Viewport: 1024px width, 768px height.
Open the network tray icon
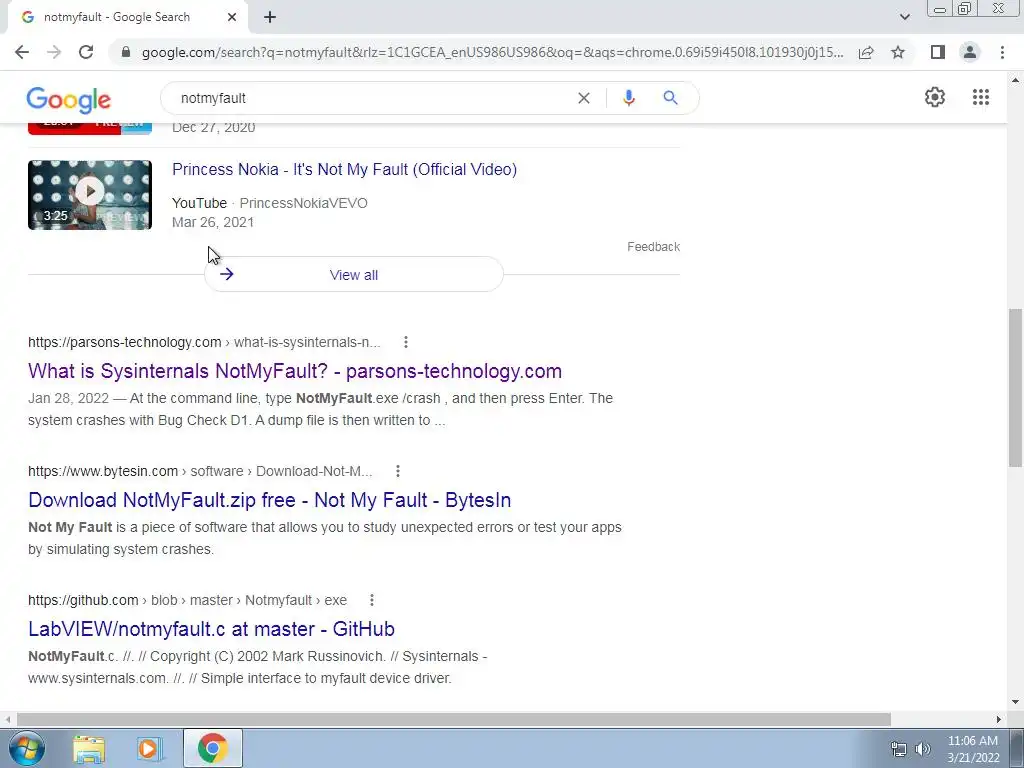coord(899,749)
